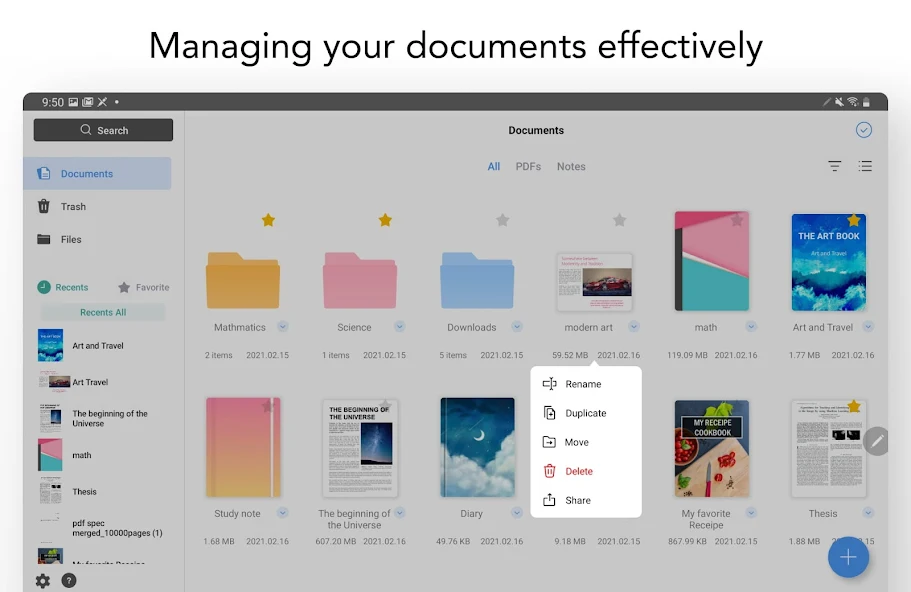Expand options arrow for Downloads folder
This screenshot has height=592, width=911.
tap(517, 327)
